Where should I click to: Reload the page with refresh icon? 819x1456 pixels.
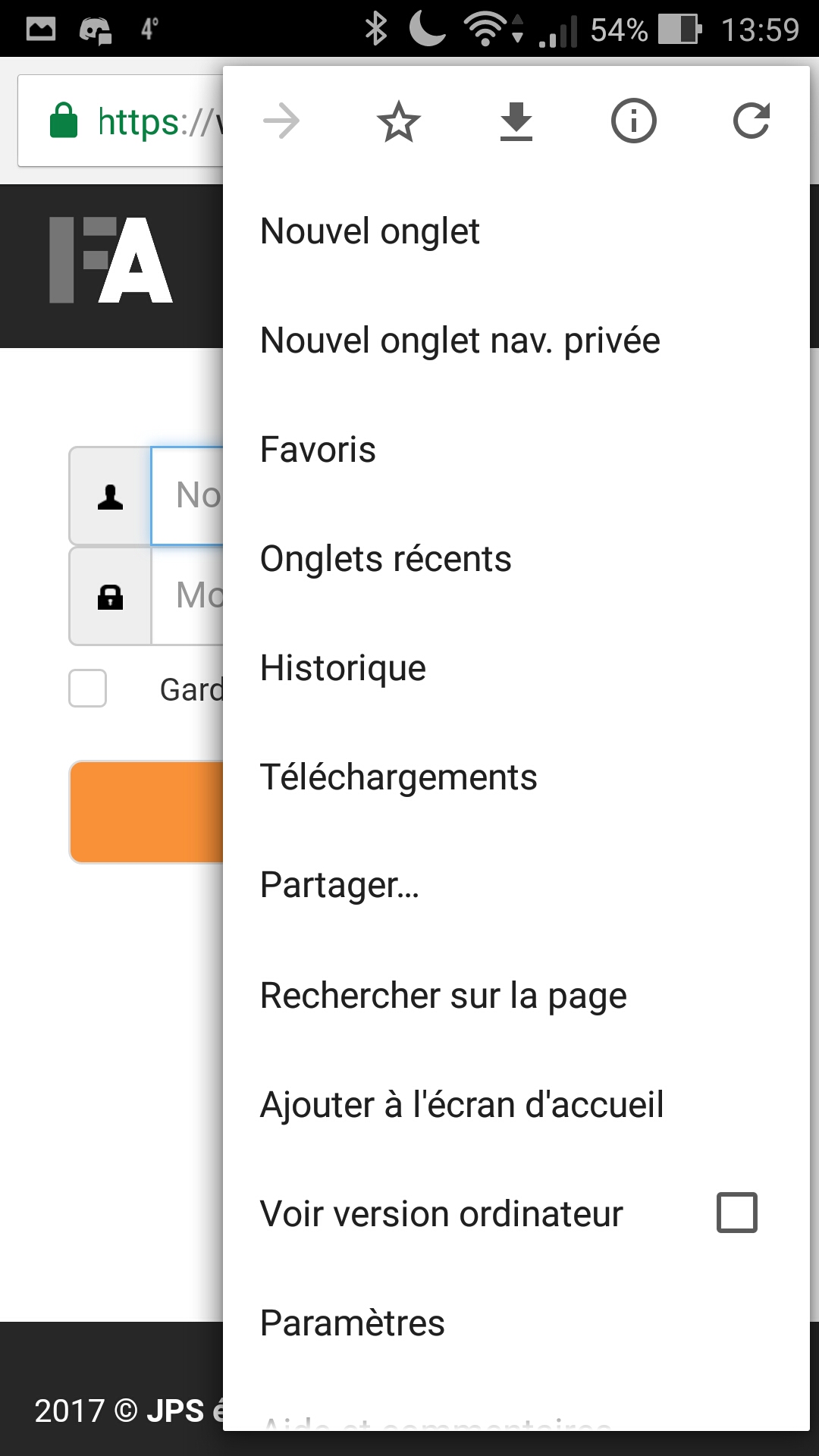(752, 121)
